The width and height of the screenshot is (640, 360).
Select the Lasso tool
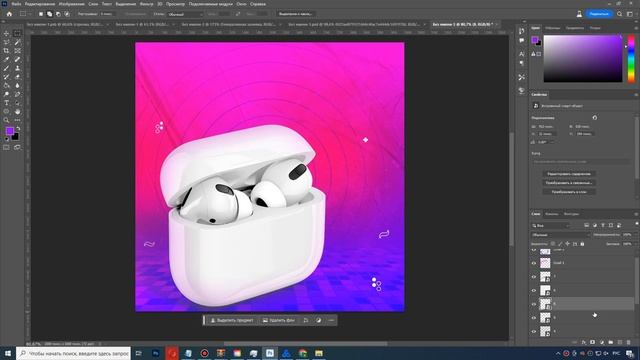[6, 42]
